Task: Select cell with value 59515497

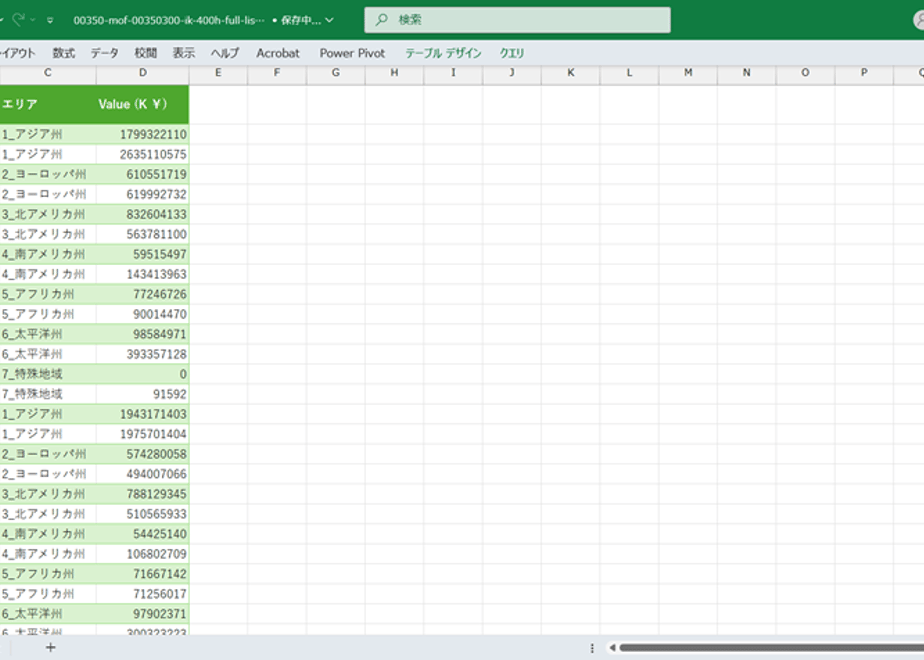Action: (x=143, y=255)
